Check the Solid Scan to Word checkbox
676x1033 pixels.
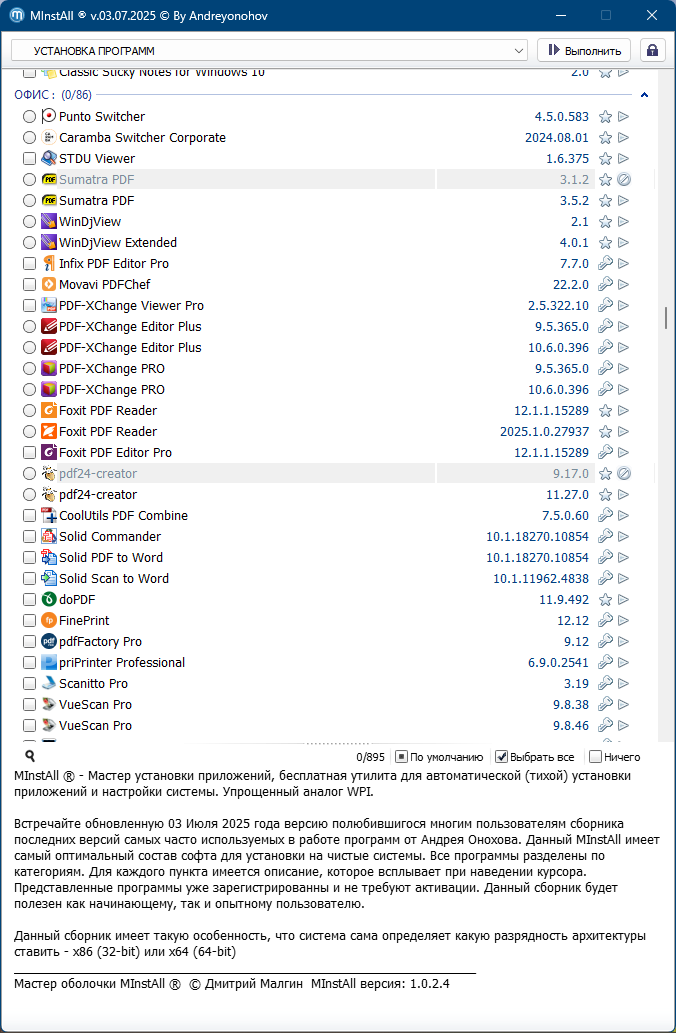pos(29,578)
